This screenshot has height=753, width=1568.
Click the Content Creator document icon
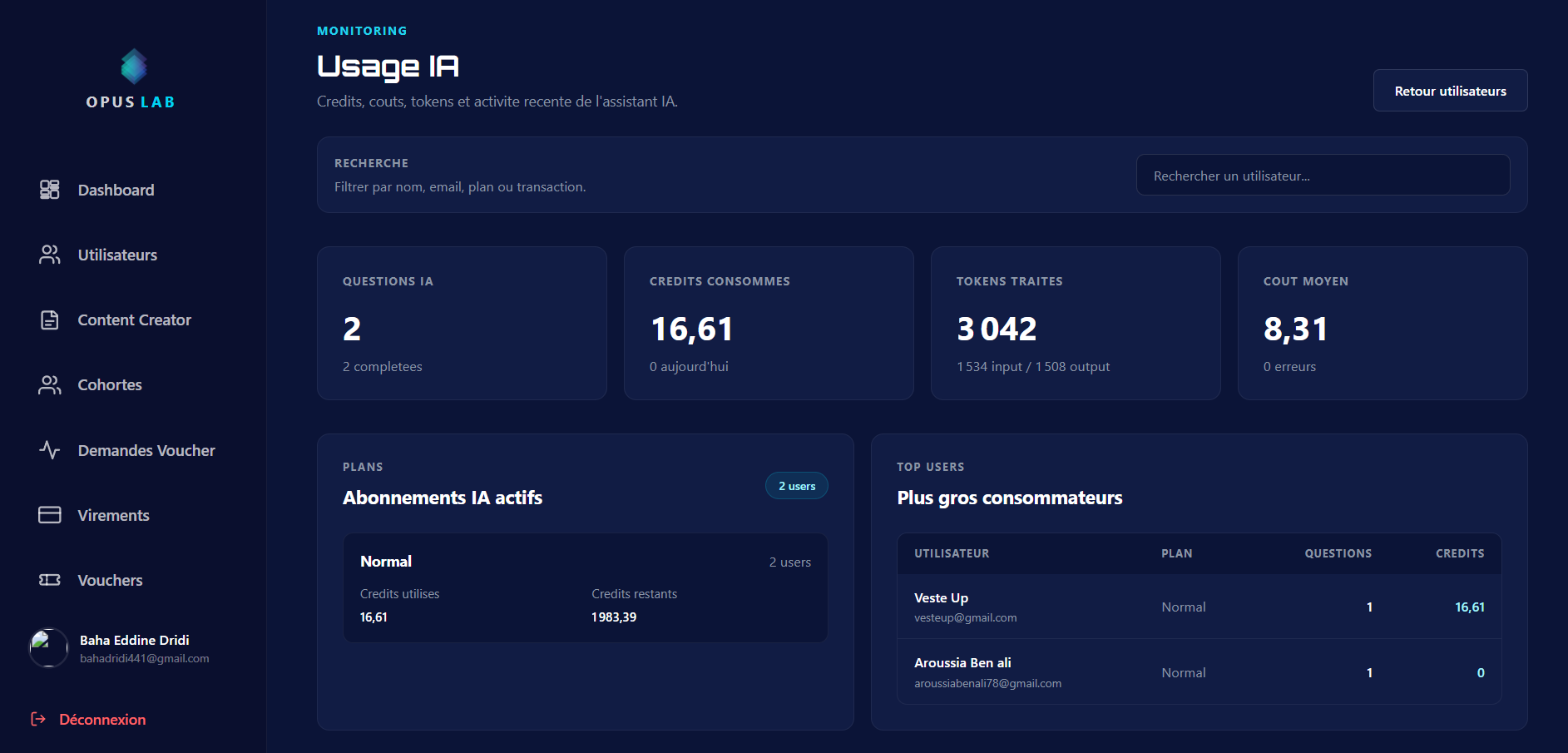tap(50, 320)
